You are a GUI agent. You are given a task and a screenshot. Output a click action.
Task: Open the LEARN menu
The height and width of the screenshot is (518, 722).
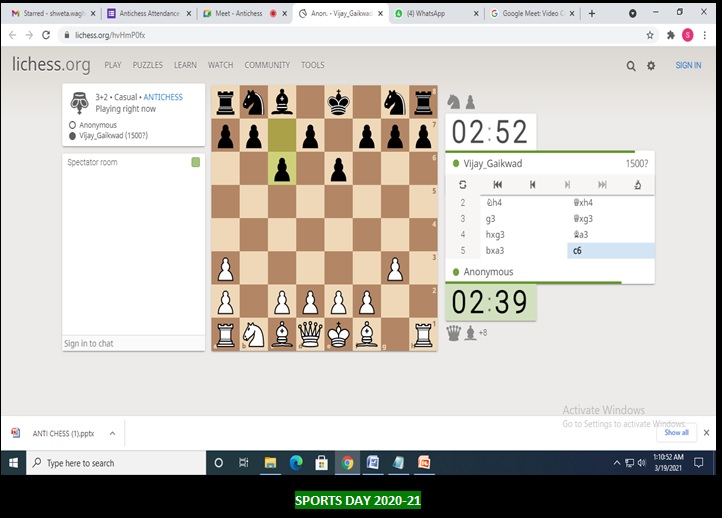point(185,65)
